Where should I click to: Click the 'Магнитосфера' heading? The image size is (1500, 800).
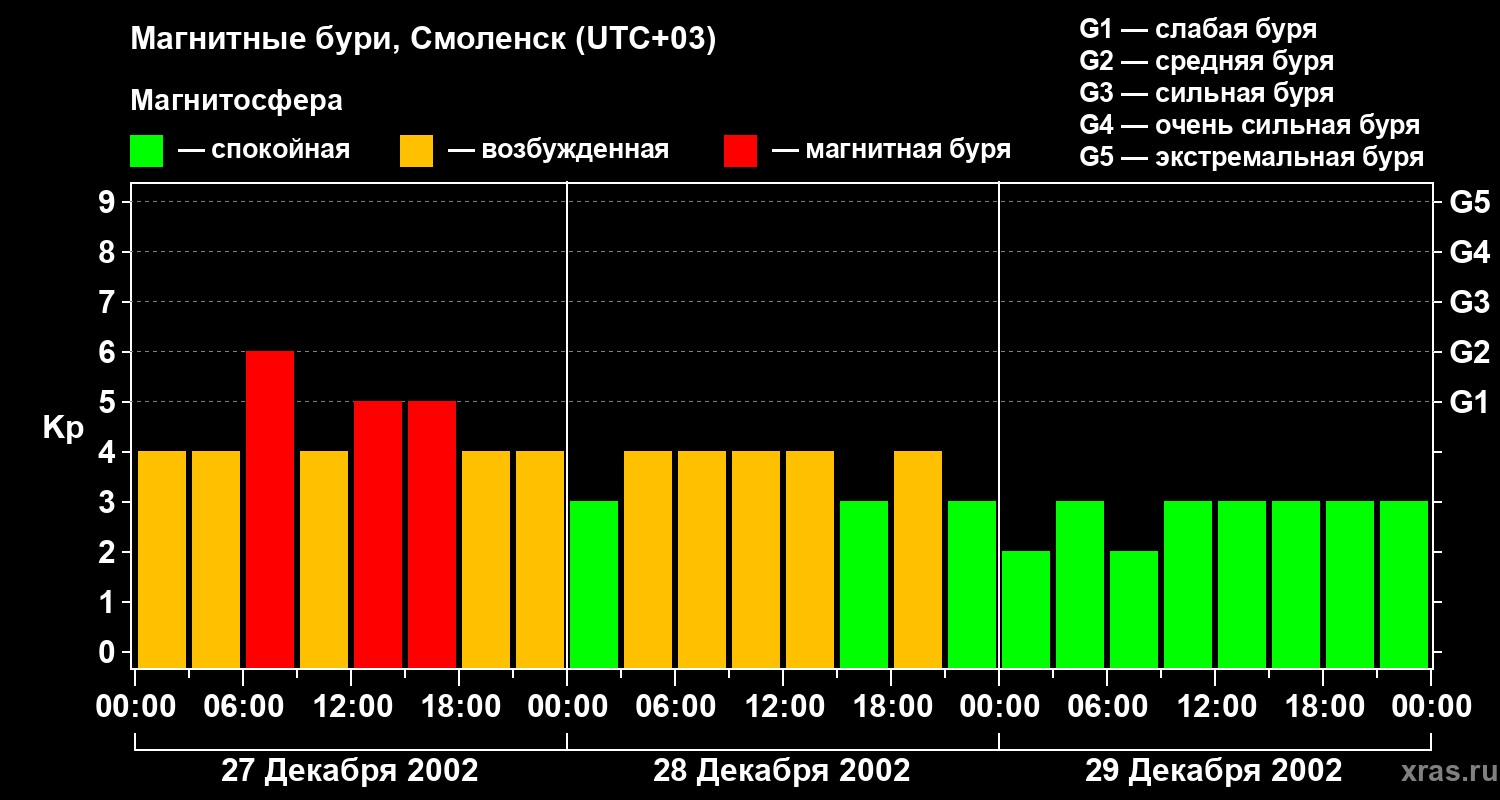click(236, 101)
